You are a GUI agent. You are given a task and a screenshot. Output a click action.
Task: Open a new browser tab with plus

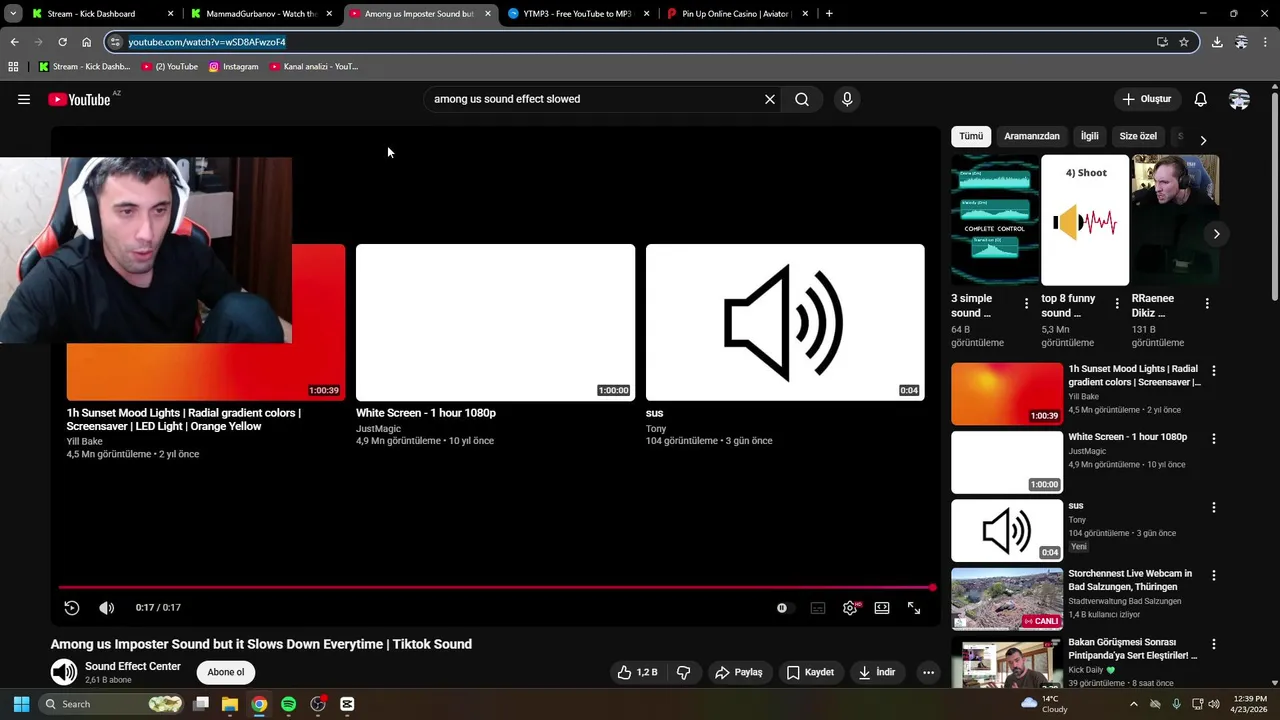pos(829,14)
